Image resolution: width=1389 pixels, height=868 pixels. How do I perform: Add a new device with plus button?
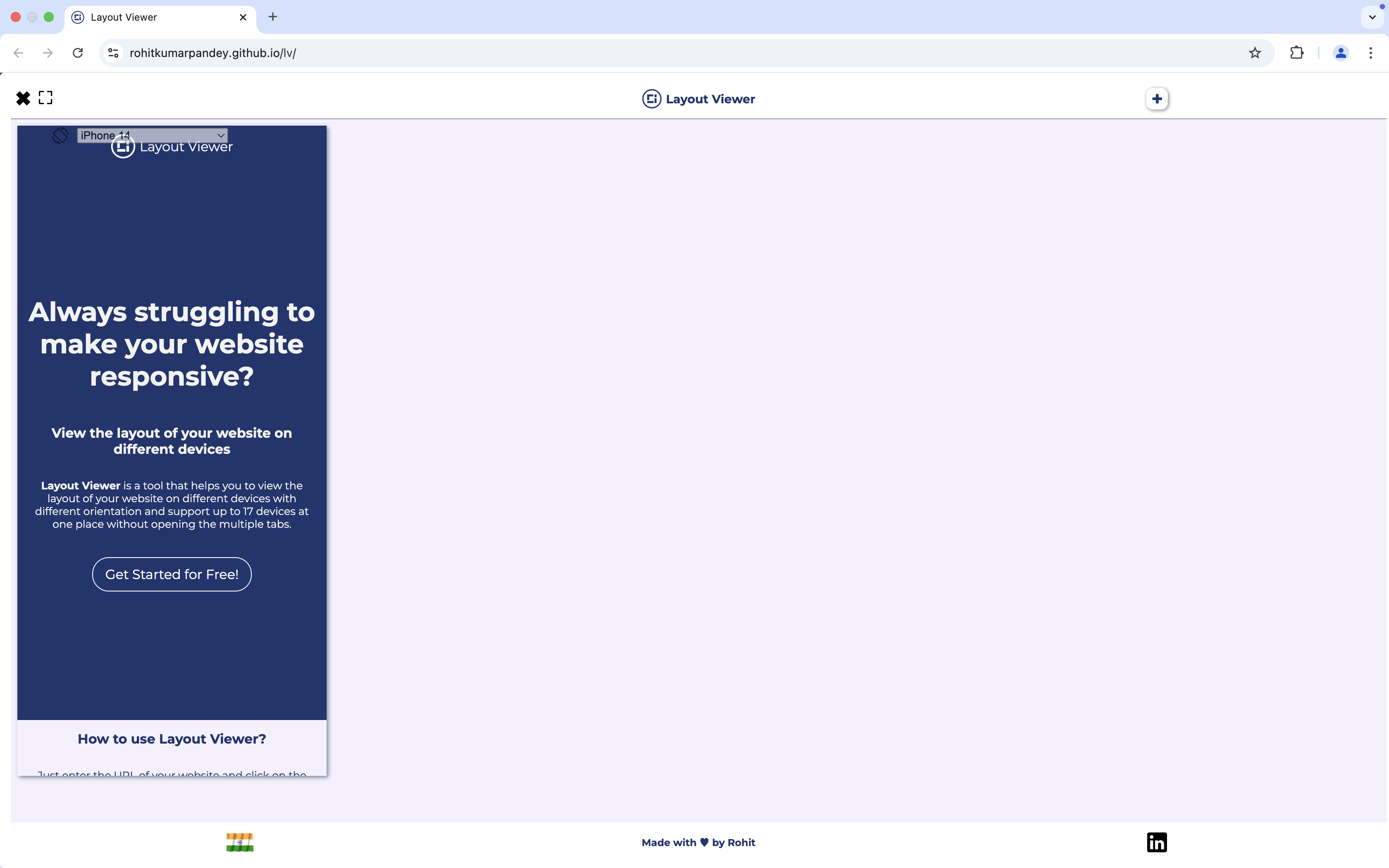click(1157, 99)
